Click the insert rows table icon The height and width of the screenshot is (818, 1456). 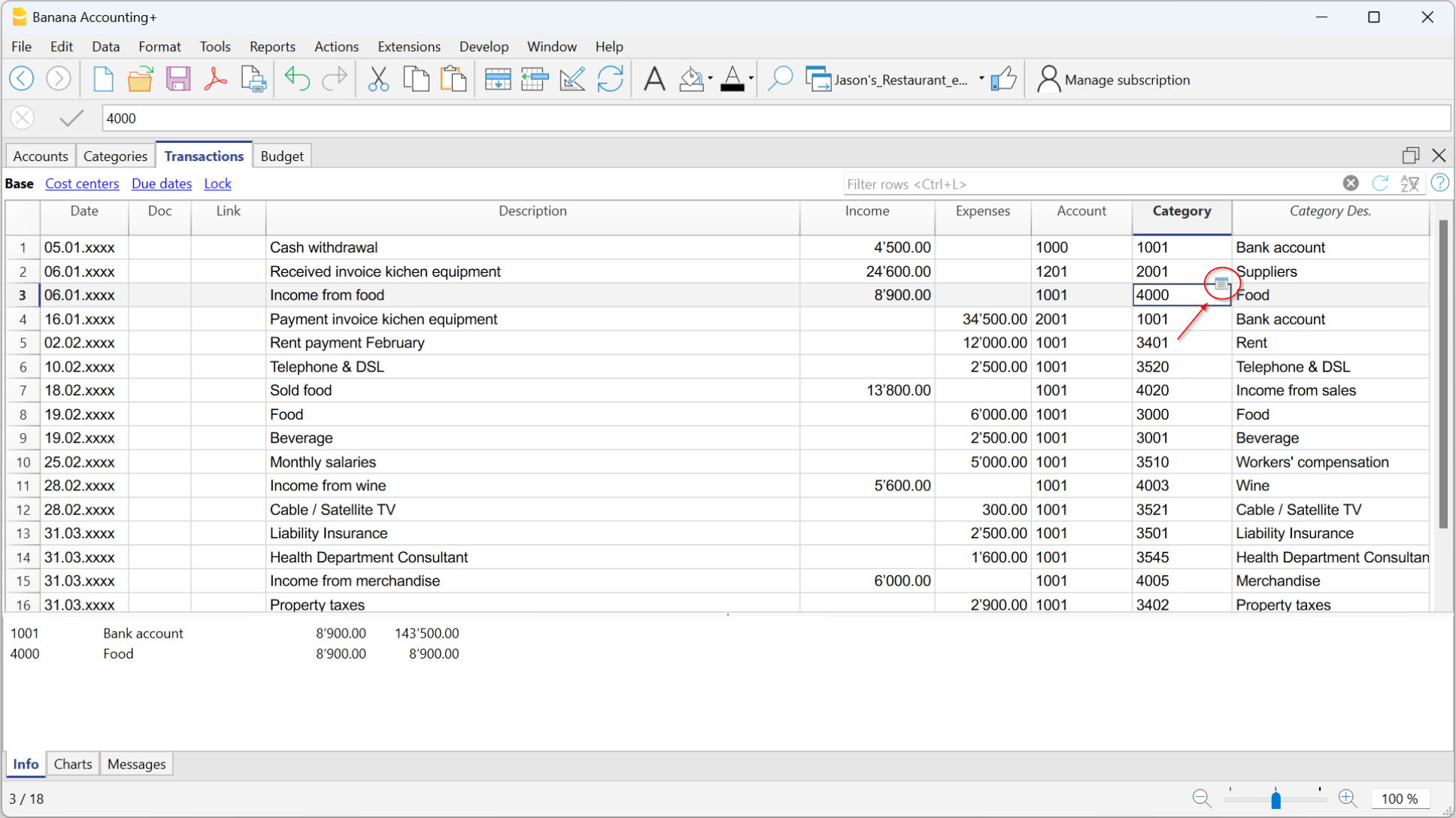[497, 79]
